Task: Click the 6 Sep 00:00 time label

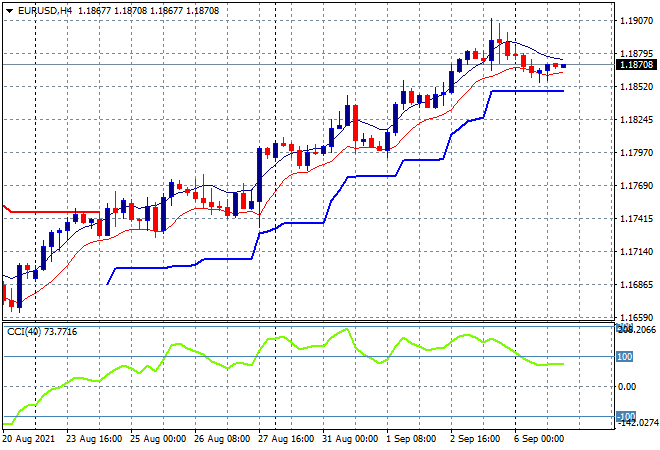Action: (x=539, y=439)
